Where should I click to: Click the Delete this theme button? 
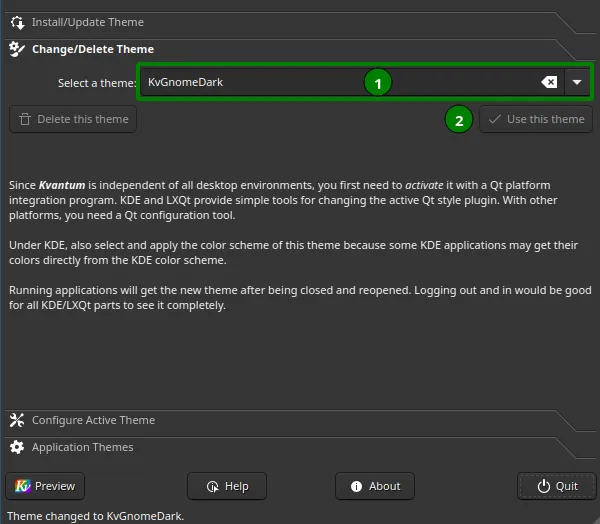73,119
